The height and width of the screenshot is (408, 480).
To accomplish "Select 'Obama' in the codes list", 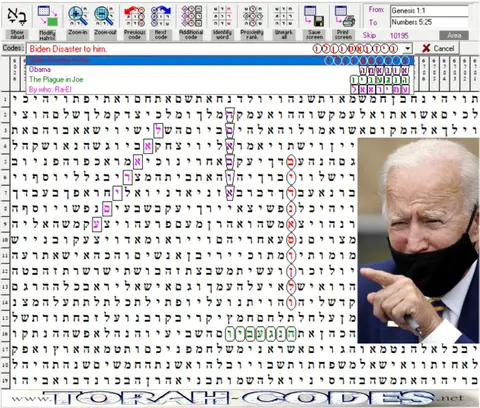I will [x=220, y=70].
